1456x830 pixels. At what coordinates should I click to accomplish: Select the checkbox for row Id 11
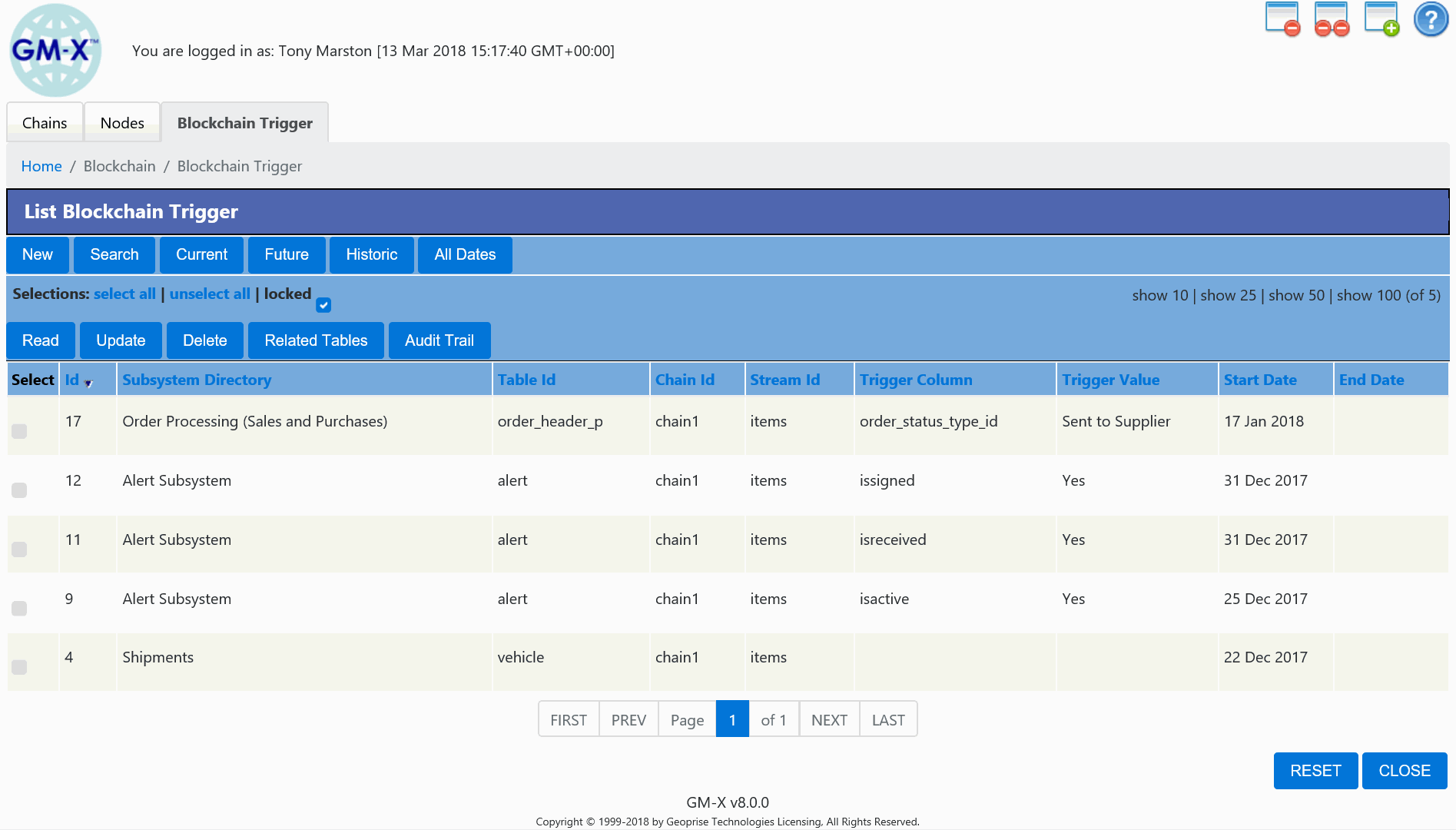(19, 549)
